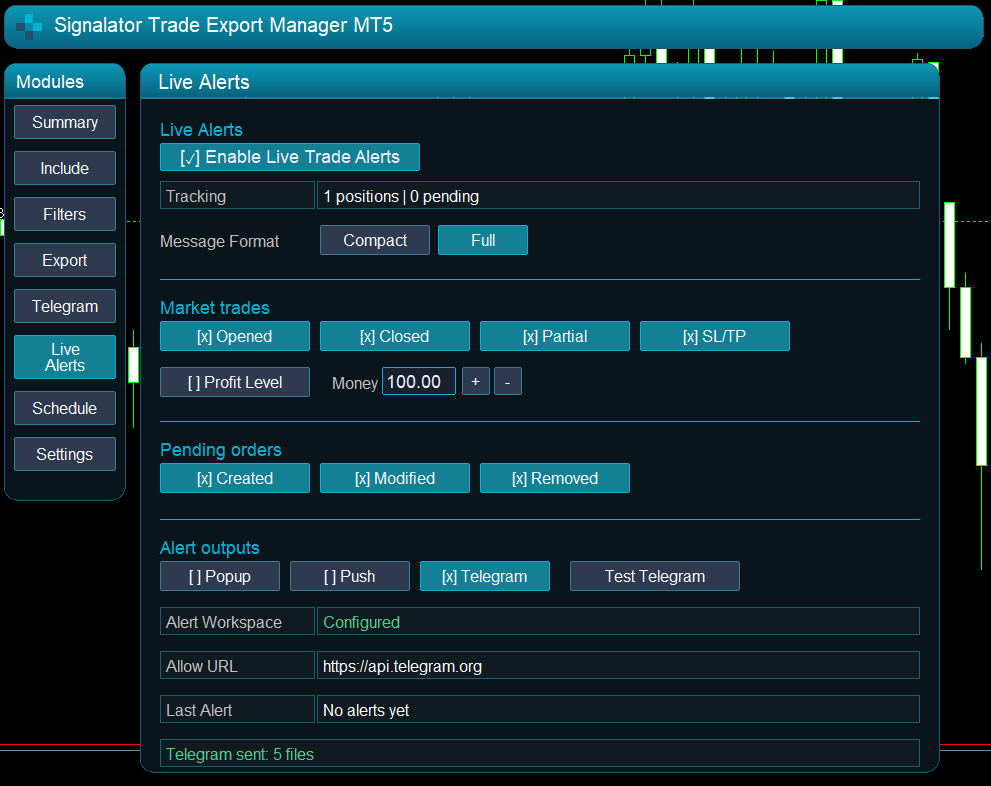The image size is (991, 786).
Task: Toggle Enable Live Trade Alerts
Action: [289, 157]
